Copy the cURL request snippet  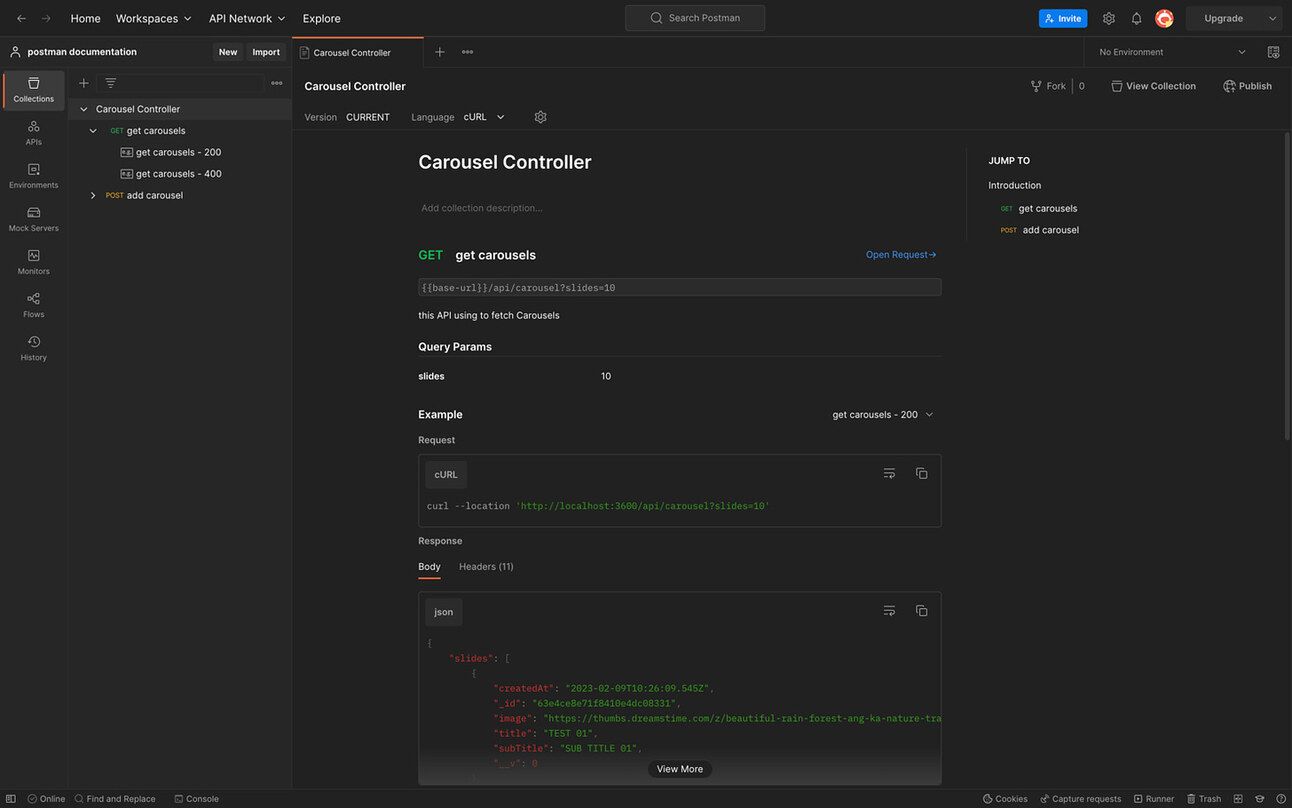pos(921,474)
